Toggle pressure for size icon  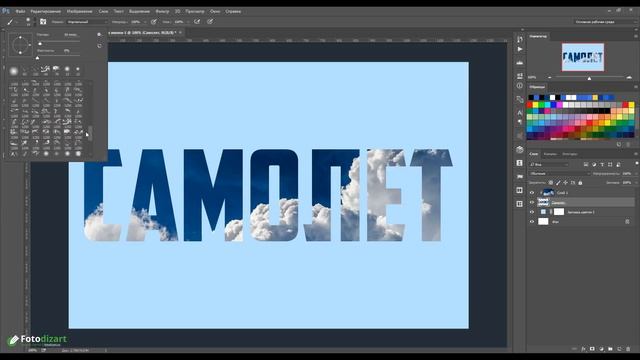(210, 22)
